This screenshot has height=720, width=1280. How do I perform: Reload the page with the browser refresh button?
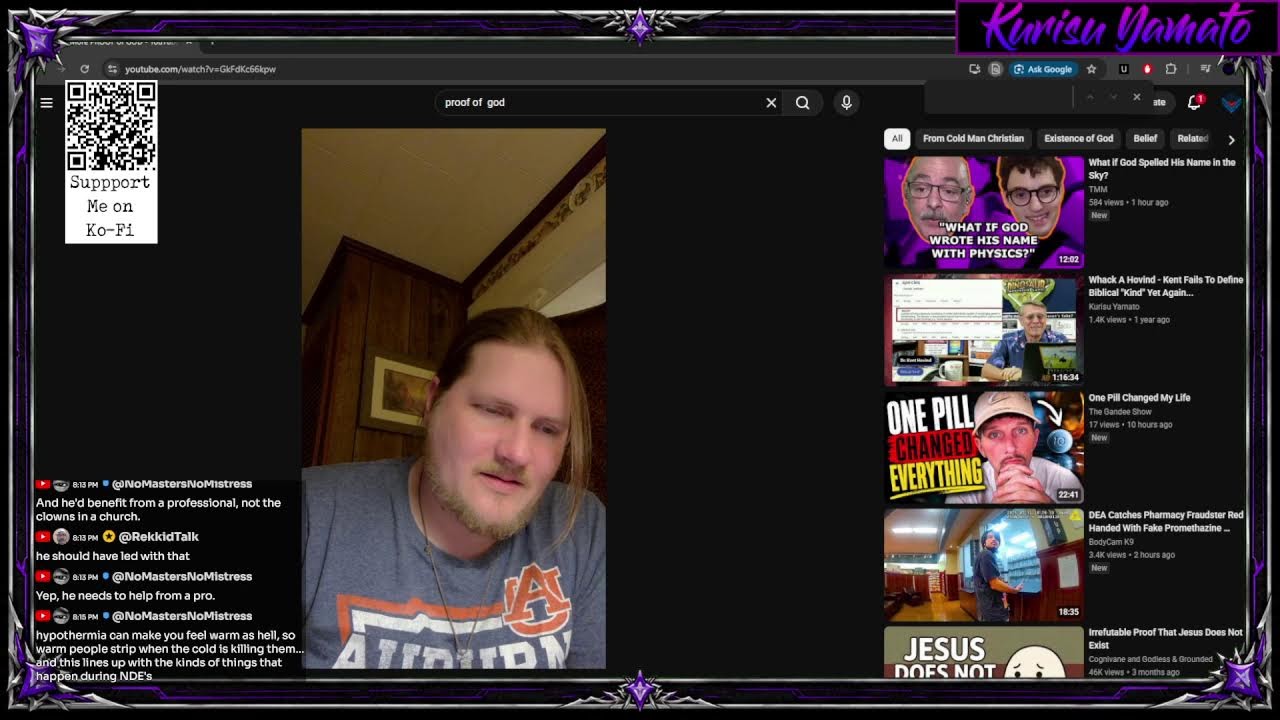[84, 69]
